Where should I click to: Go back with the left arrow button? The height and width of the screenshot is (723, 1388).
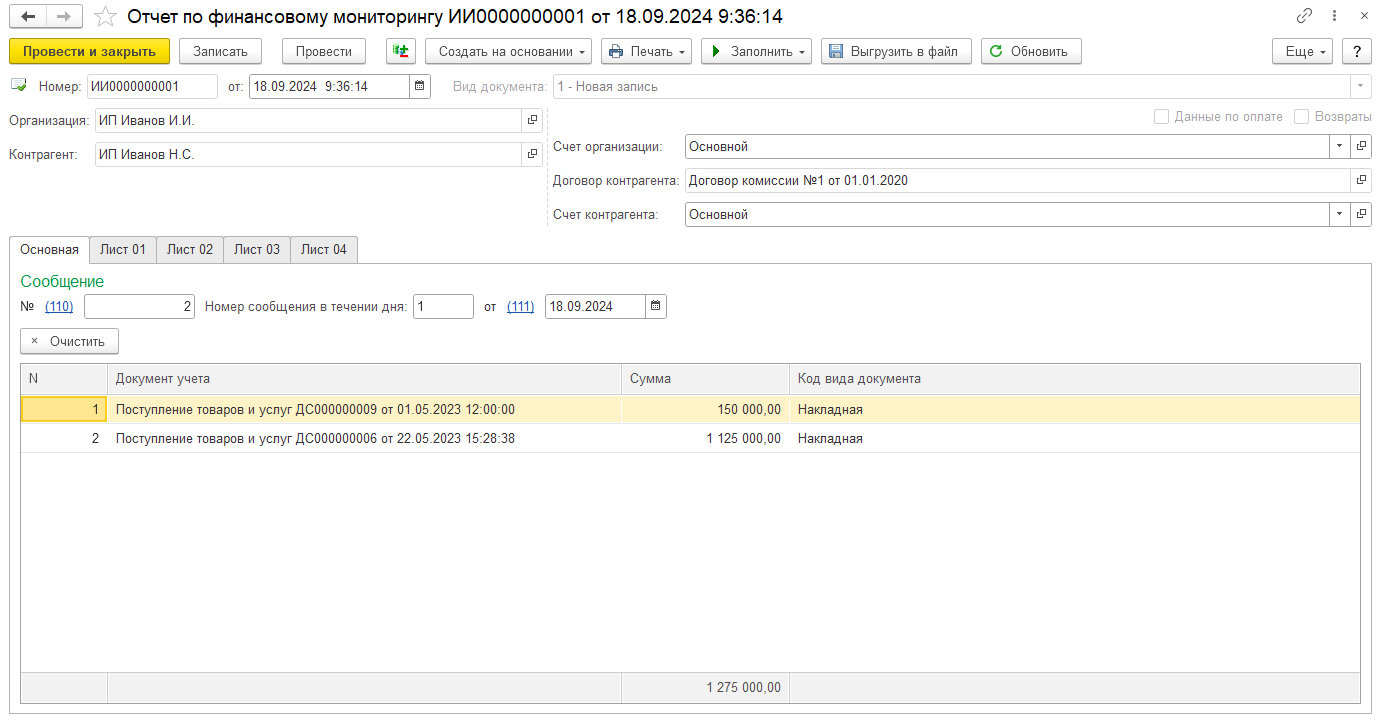pyautogui.click(x=28, y=16)
